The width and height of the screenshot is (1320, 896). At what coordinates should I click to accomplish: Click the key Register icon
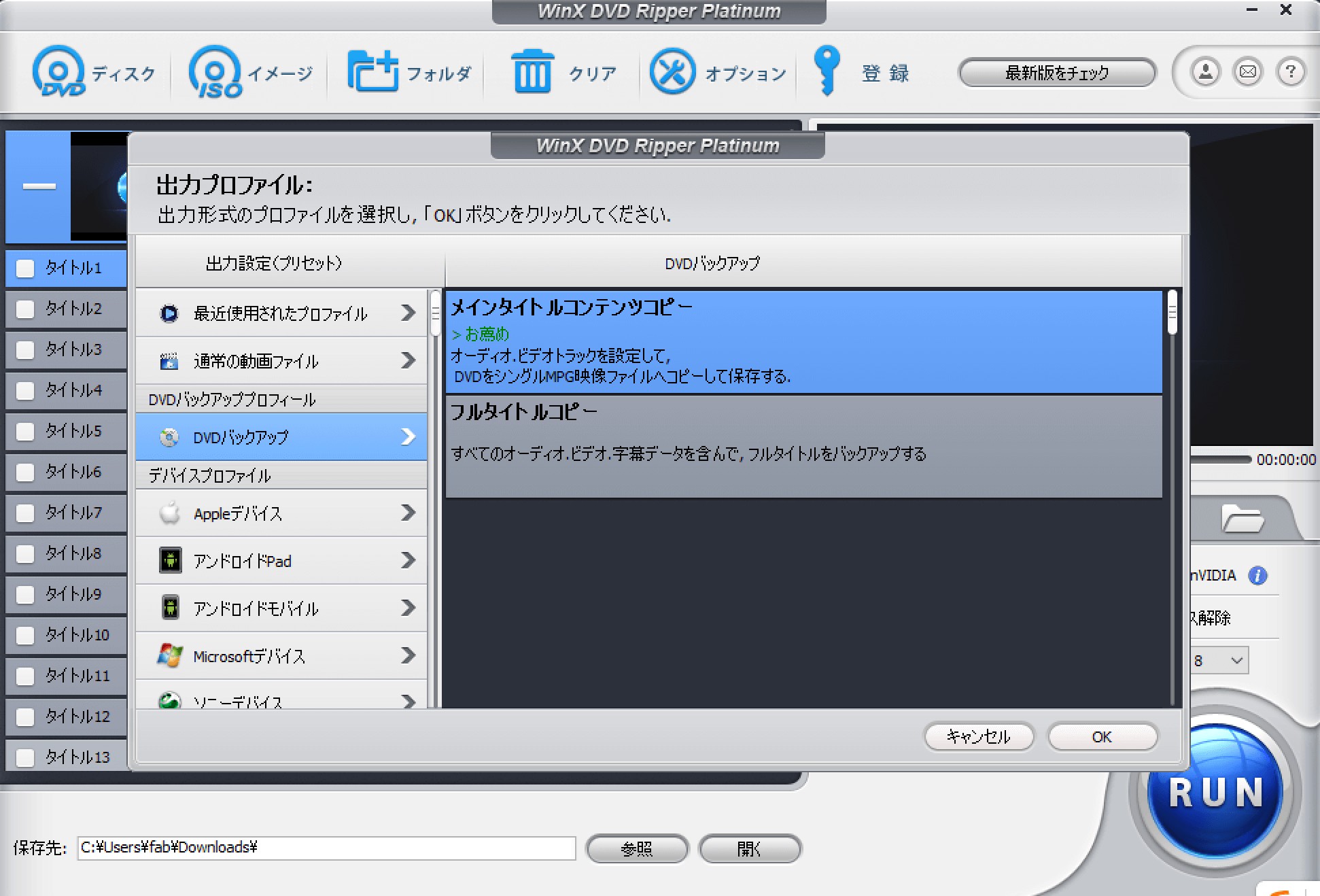pos(827,71)
